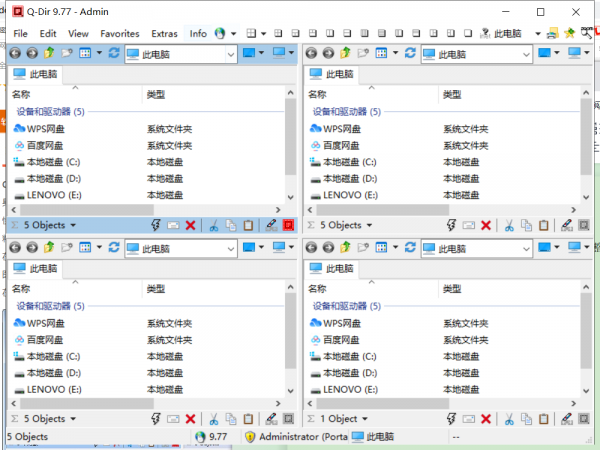
Task: Select 此电脑 tab in top-left pane
Action: [x=35, y=74]
